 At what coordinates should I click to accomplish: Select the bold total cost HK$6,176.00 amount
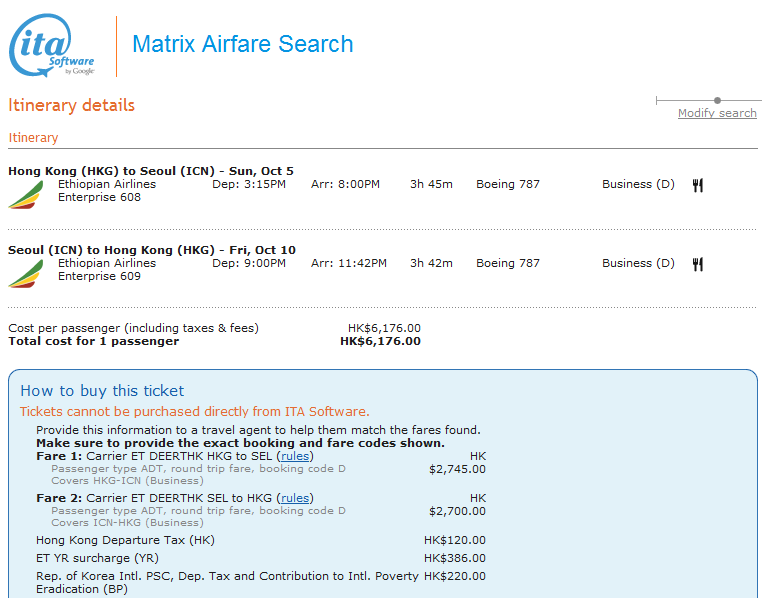coord(380,341)
